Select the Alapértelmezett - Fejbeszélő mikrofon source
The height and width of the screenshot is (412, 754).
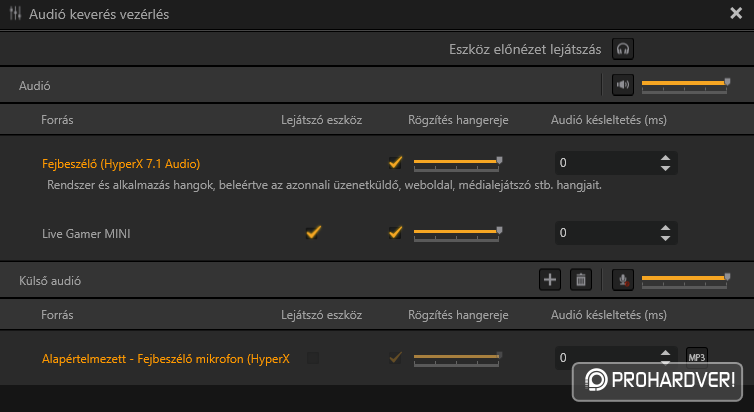166,359
